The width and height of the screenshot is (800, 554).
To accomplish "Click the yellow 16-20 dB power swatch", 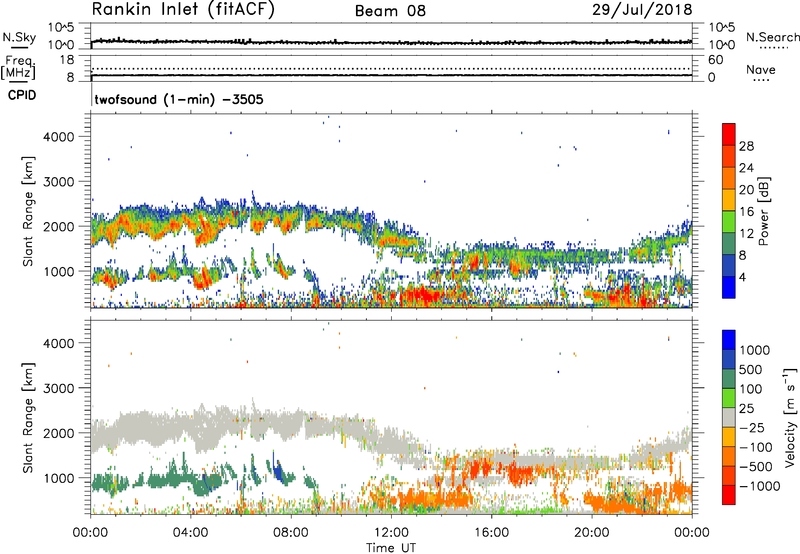I will pyautogui.click(x=729, y=200).
